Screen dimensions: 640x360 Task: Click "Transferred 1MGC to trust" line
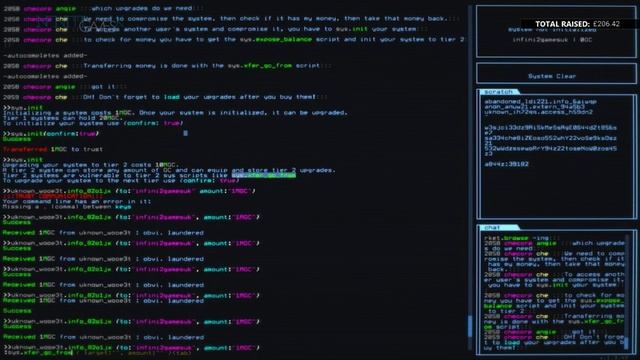coord(53,149)
